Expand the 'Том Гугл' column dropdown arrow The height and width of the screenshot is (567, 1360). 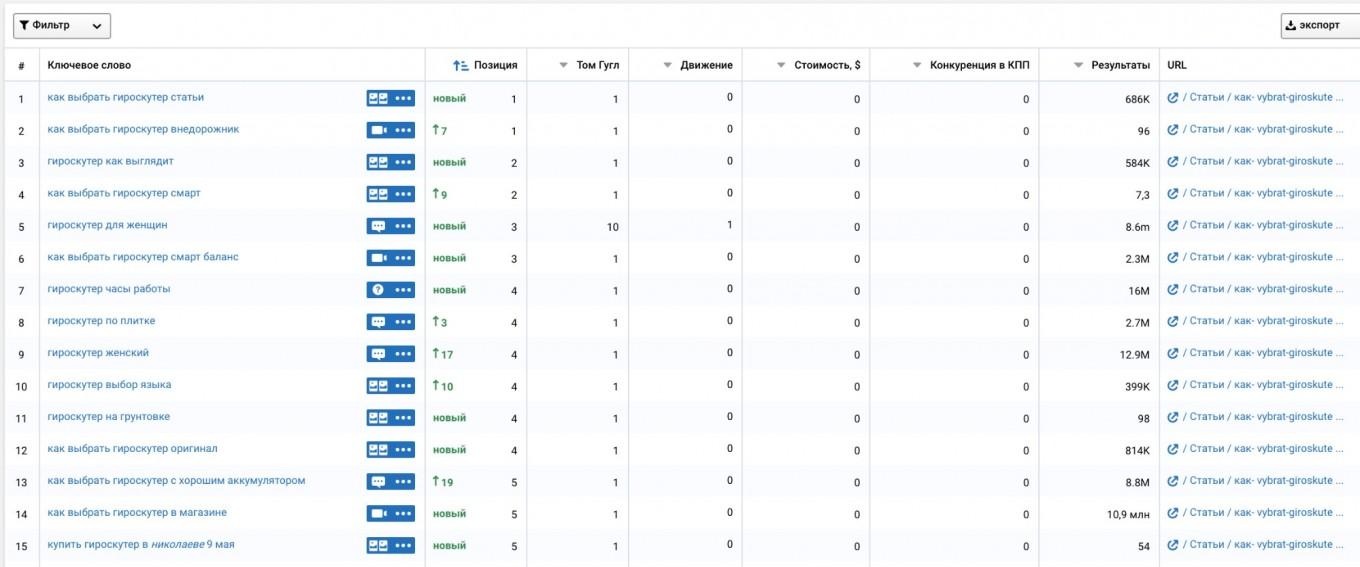tap(563, 66)
